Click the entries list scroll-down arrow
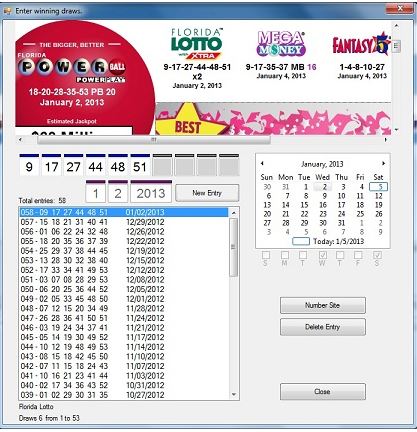This screenshot has width=417, height=432. tap(234, 395)
